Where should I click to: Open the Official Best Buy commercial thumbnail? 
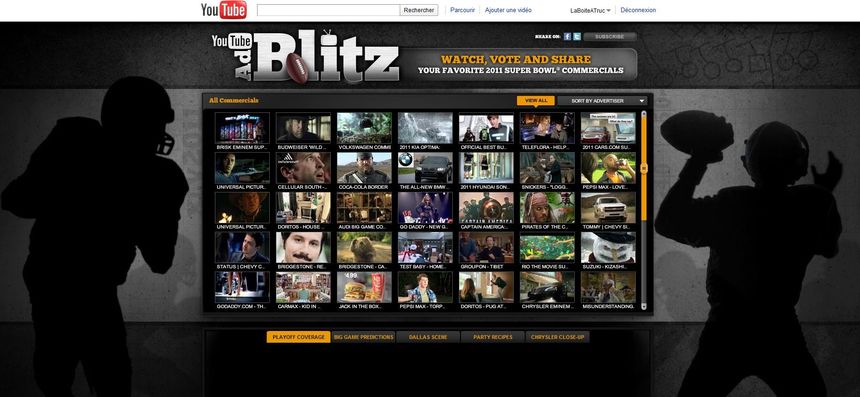[x=486, y=128]
